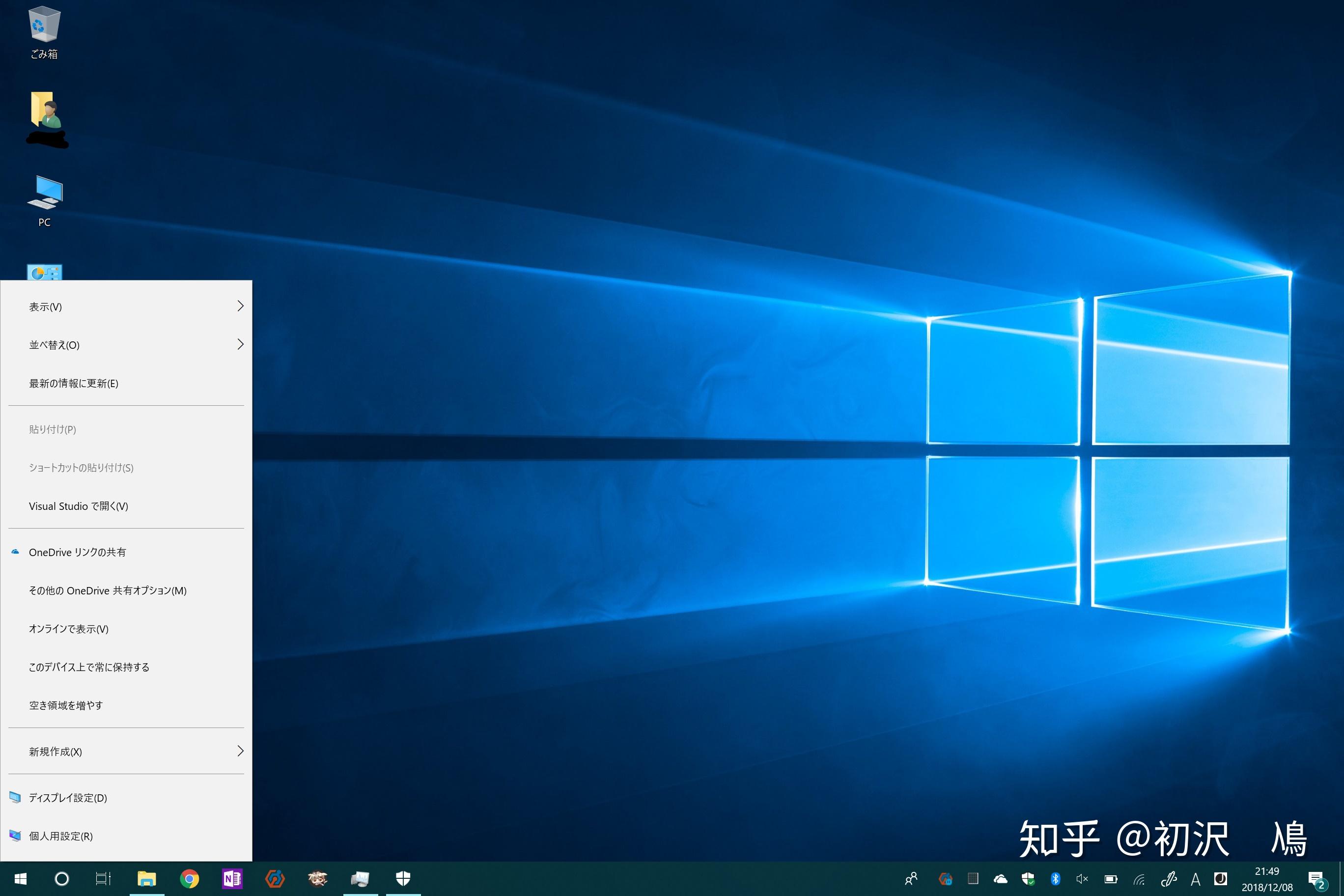The width and height of the screenshot is (1344, 896).
Task: Select このデバイス上で常に保持する
Action: click(x=126, y=667)
